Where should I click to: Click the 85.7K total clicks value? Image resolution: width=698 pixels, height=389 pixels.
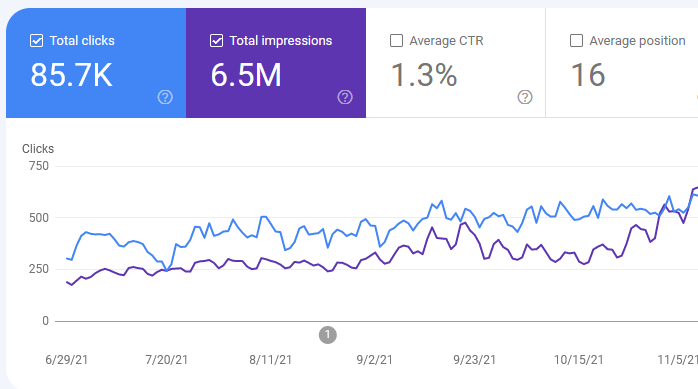click(x=71, y=75)
